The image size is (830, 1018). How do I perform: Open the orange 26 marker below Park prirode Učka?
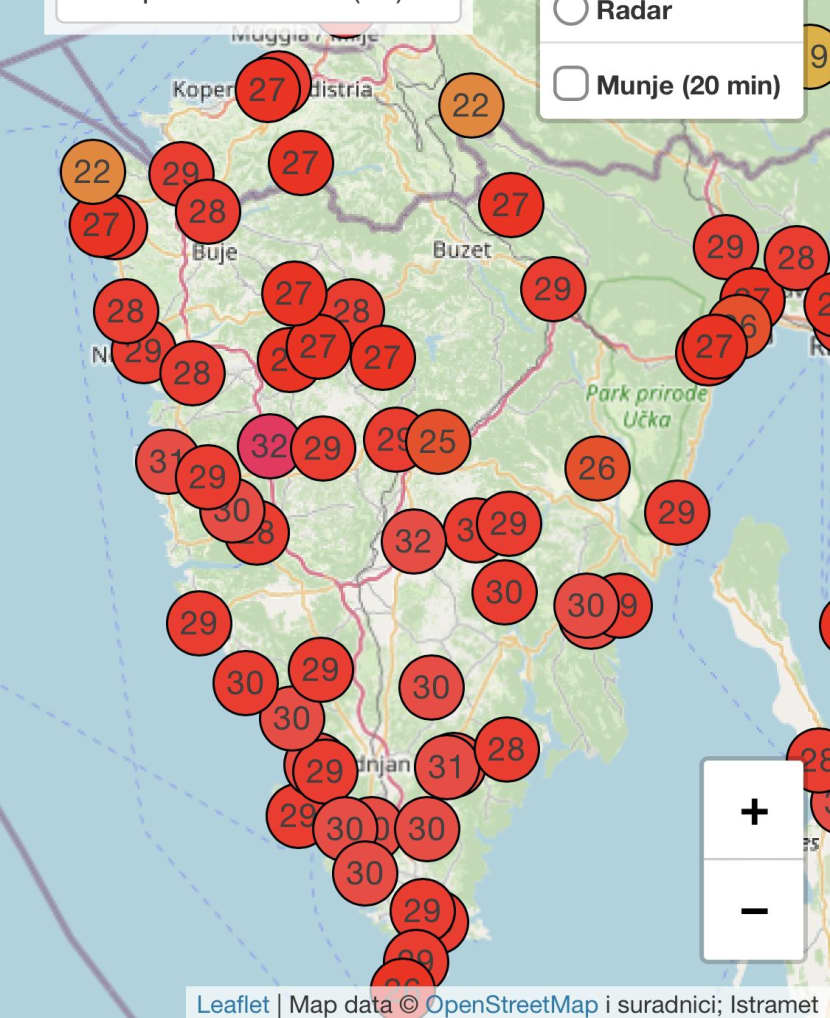pos(597,467)
